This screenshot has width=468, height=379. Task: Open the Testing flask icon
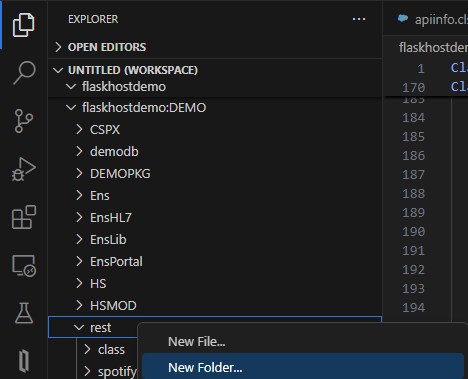[24, 313]
